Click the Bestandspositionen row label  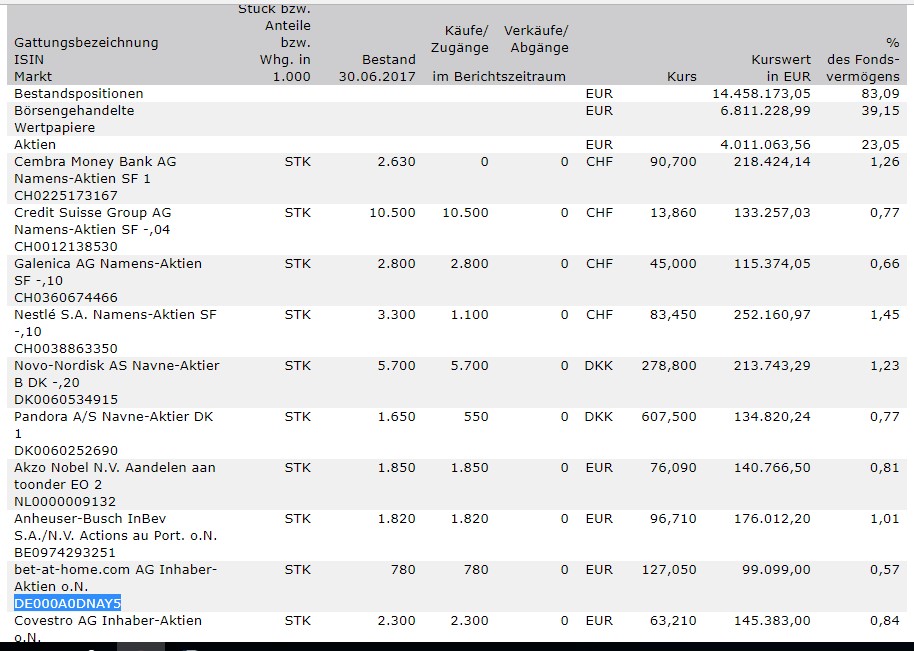(79, 93)
